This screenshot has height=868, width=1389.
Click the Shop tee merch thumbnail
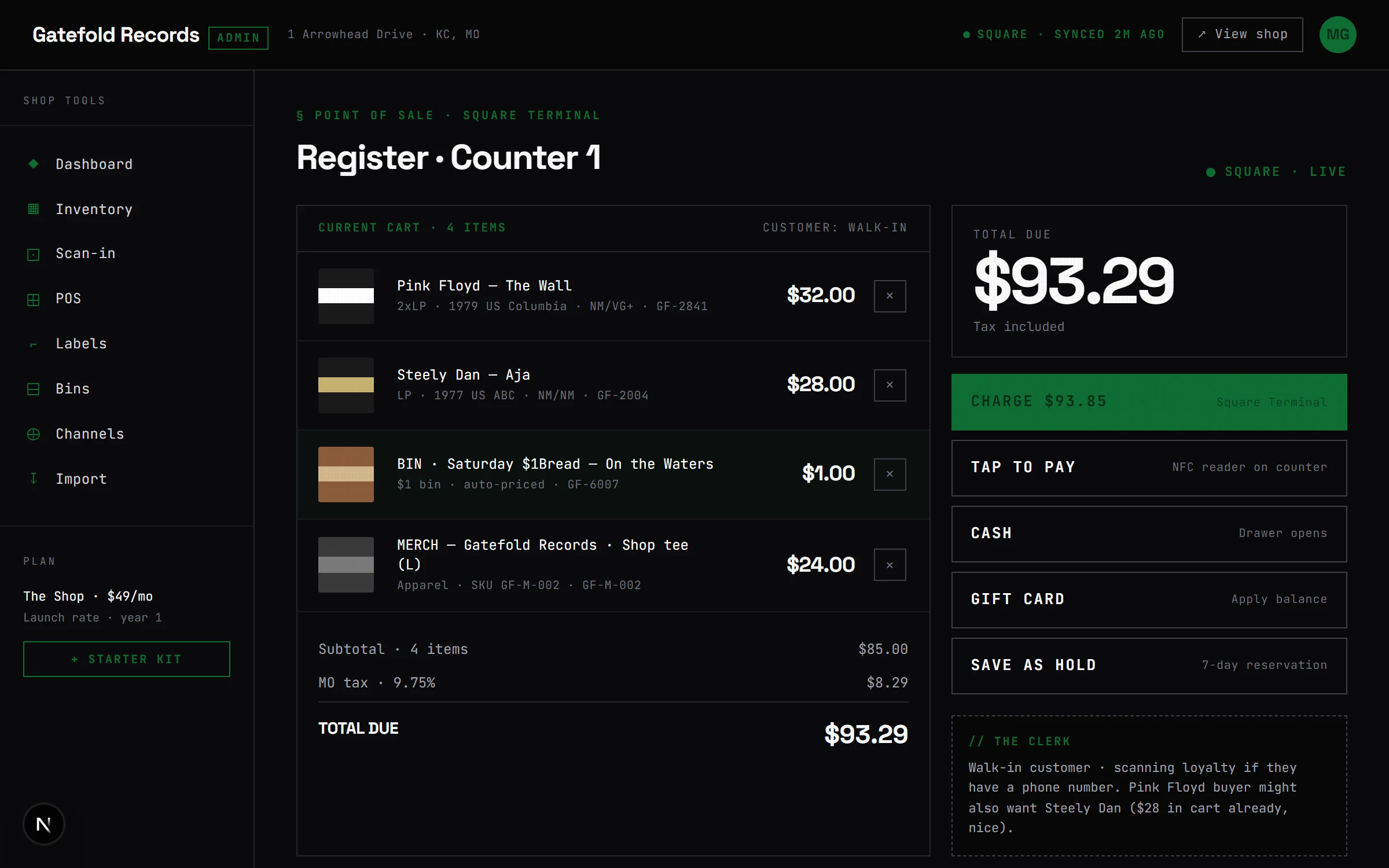pos(346,565)
